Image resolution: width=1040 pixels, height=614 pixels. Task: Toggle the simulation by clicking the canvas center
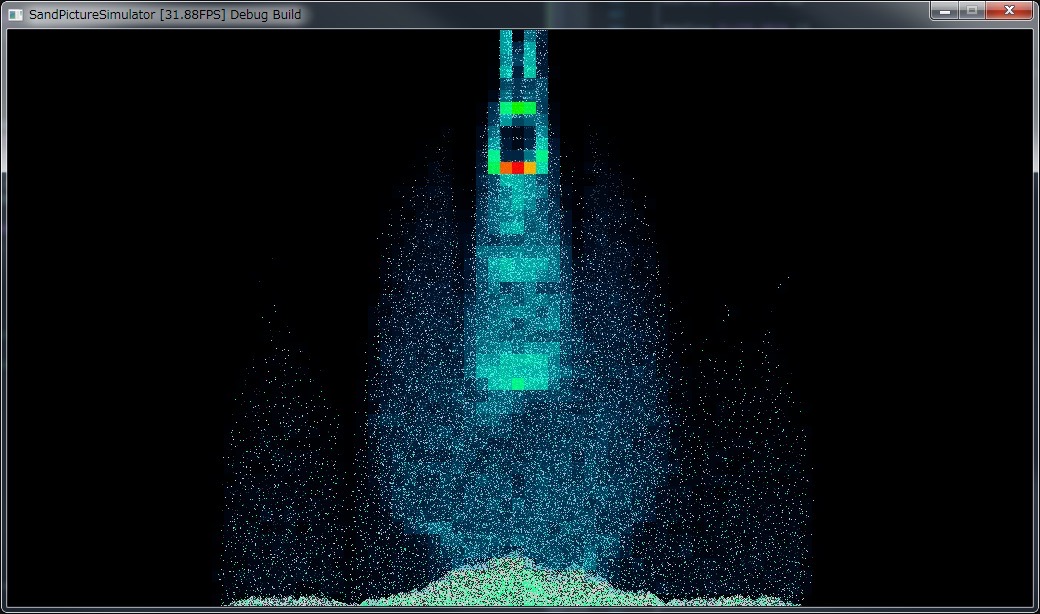[520, 320]
